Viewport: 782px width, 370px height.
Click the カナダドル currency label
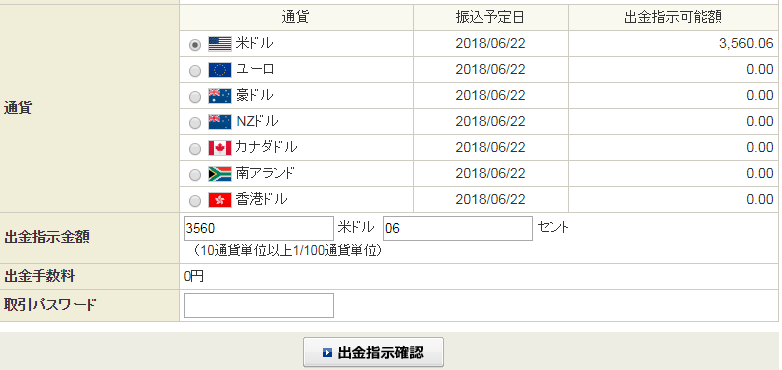(x=266, y=147)
